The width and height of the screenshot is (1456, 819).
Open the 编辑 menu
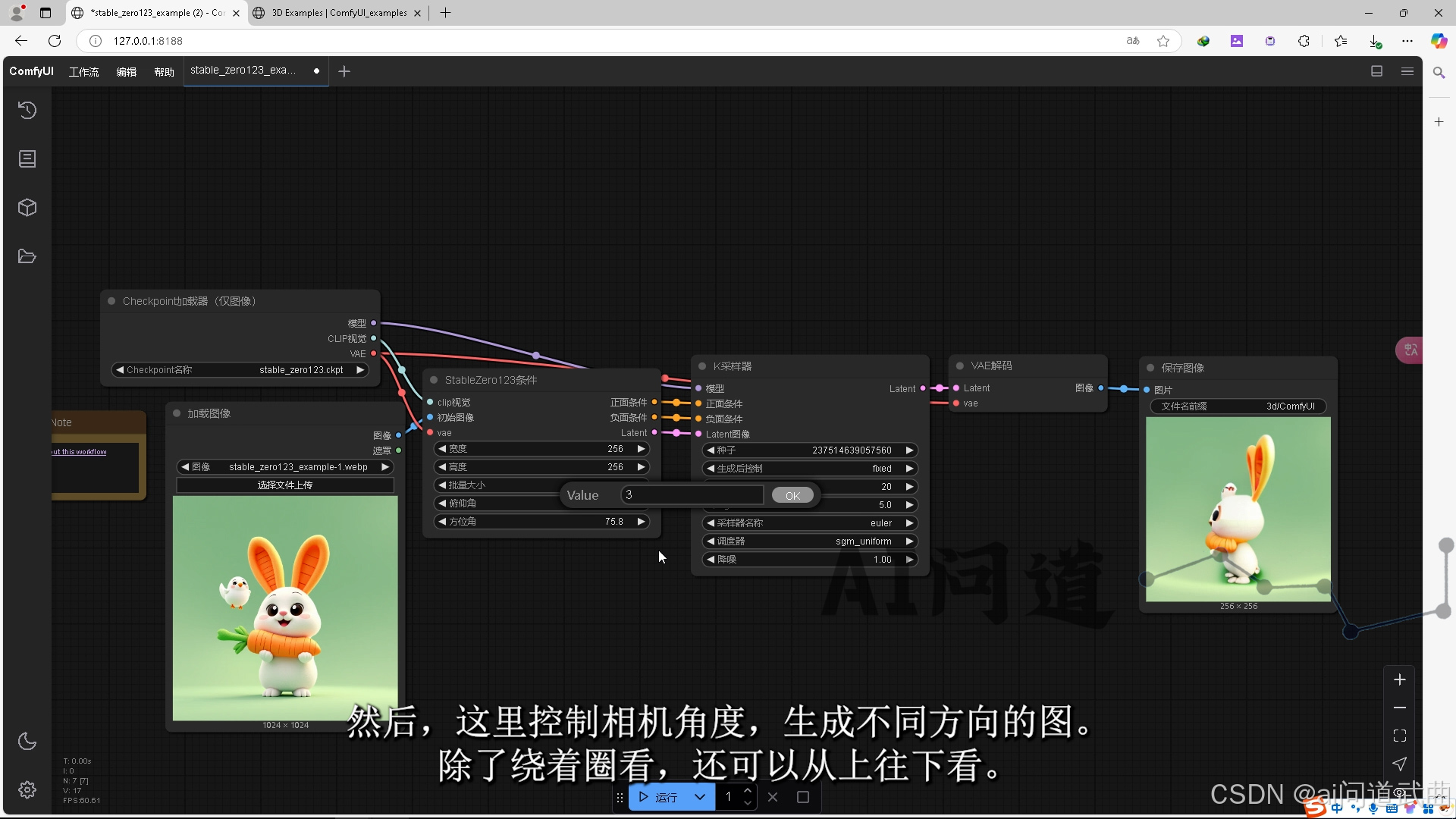127,72
